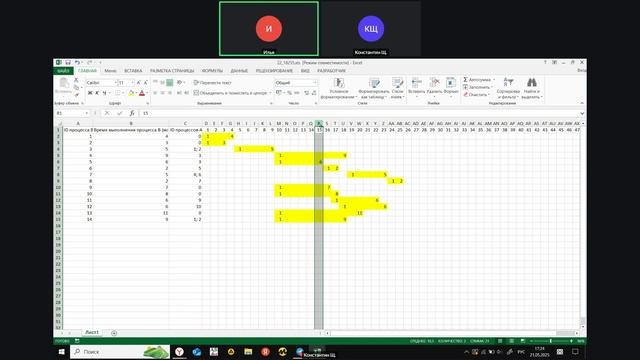Open Windows Start menu
Viewport: 640px width, 360px height.
(x=62, y=351)
